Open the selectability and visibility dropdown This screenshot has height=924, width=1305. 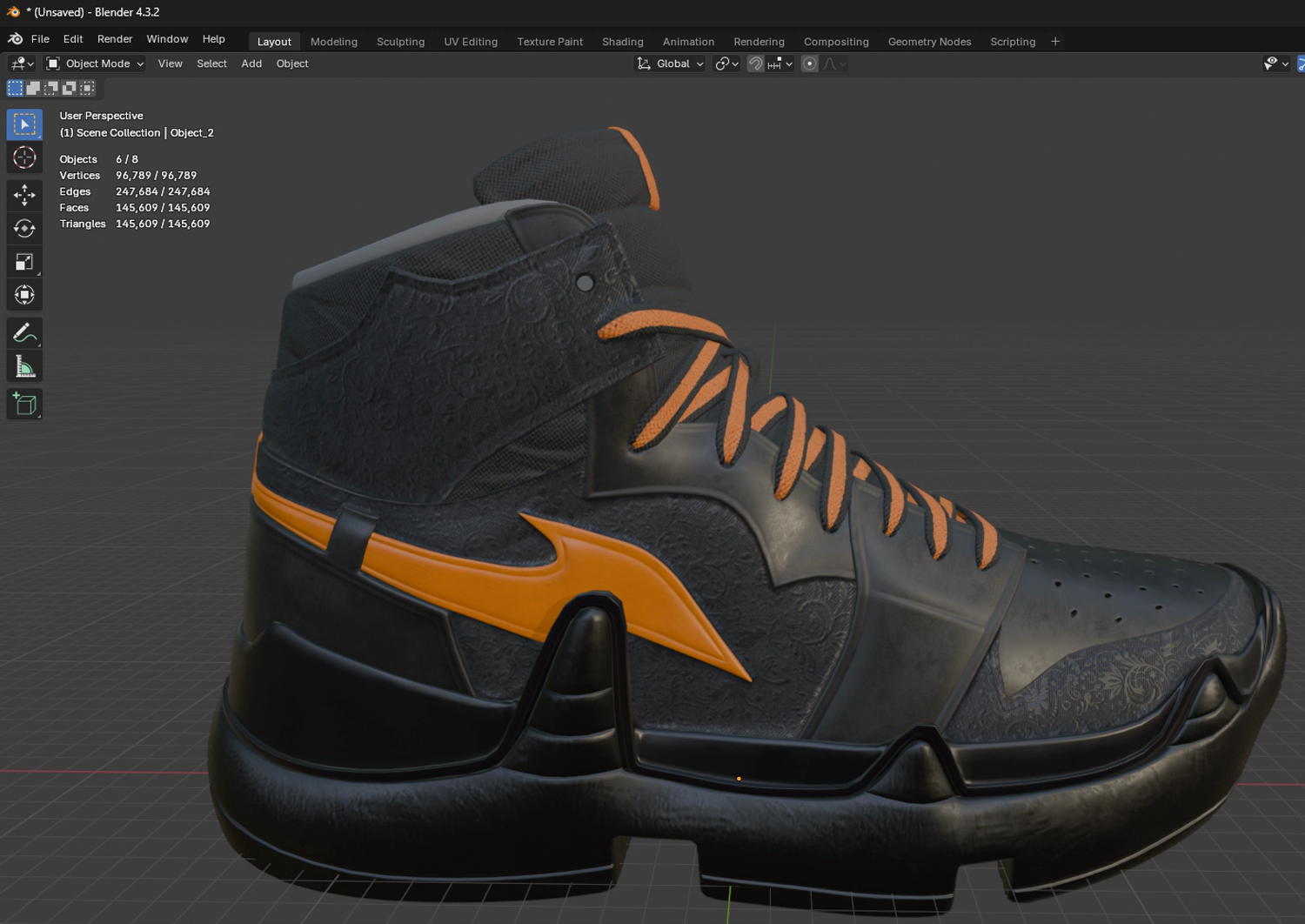click(1275, 64)
